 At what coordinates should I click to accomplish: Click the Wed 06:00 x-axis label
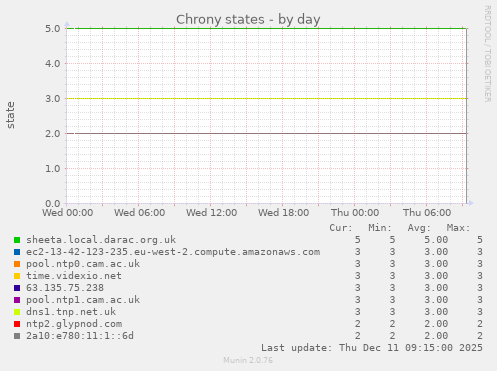point(140,213)
